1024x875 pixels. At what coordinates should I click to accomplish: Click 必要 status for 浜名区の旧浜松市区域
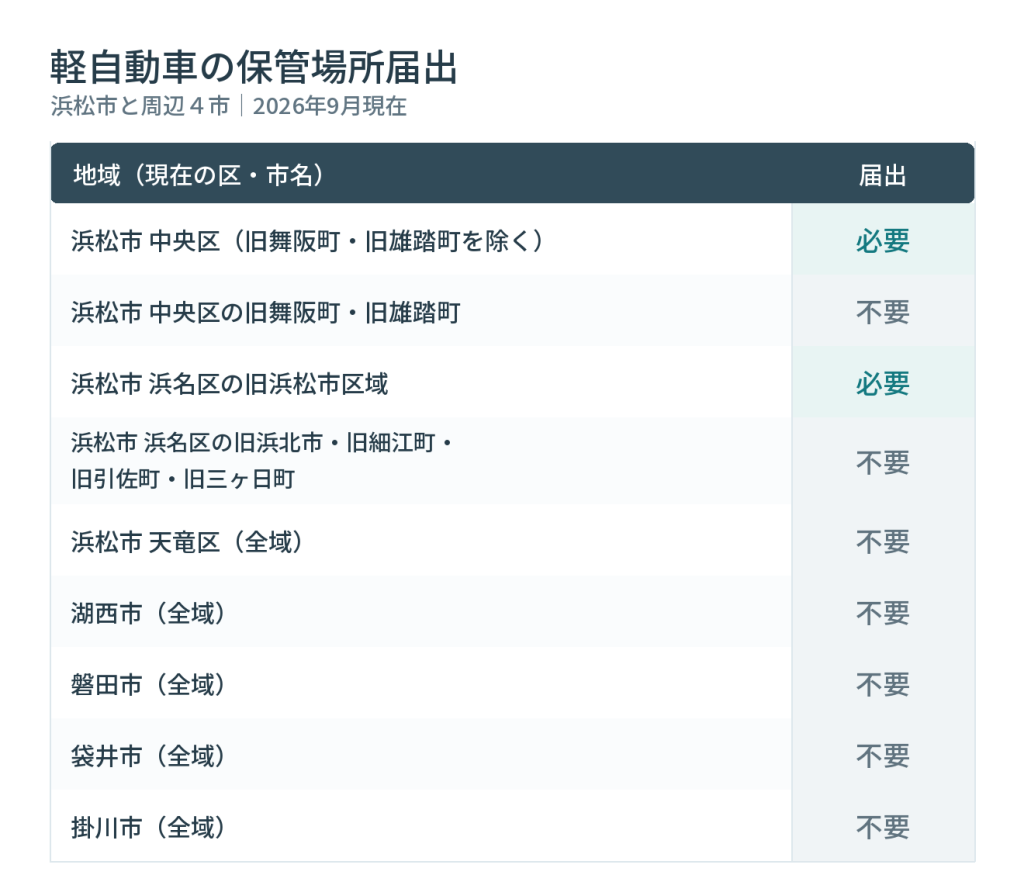click(882, 383)
